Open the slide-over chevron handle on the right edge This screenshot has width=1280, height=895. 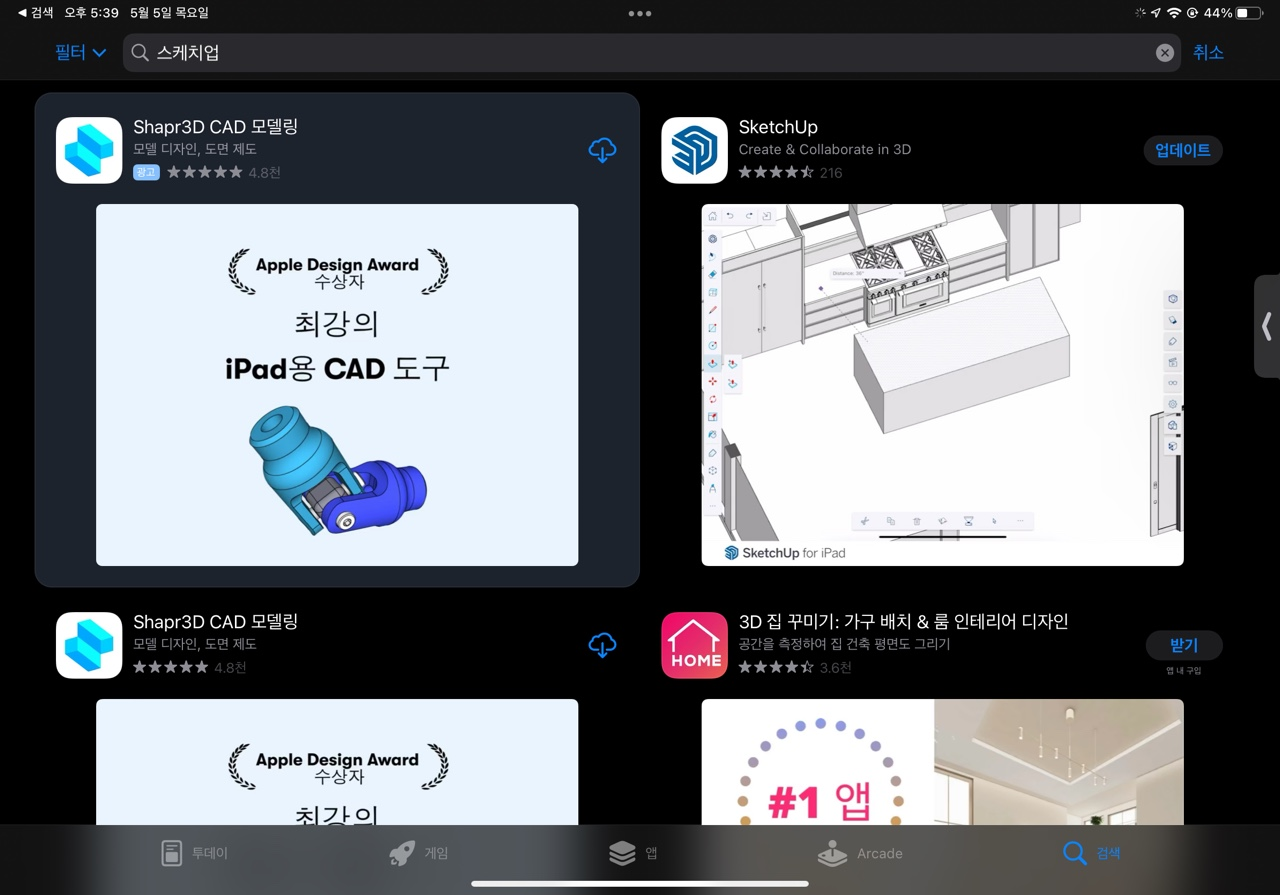(1267, 326)
